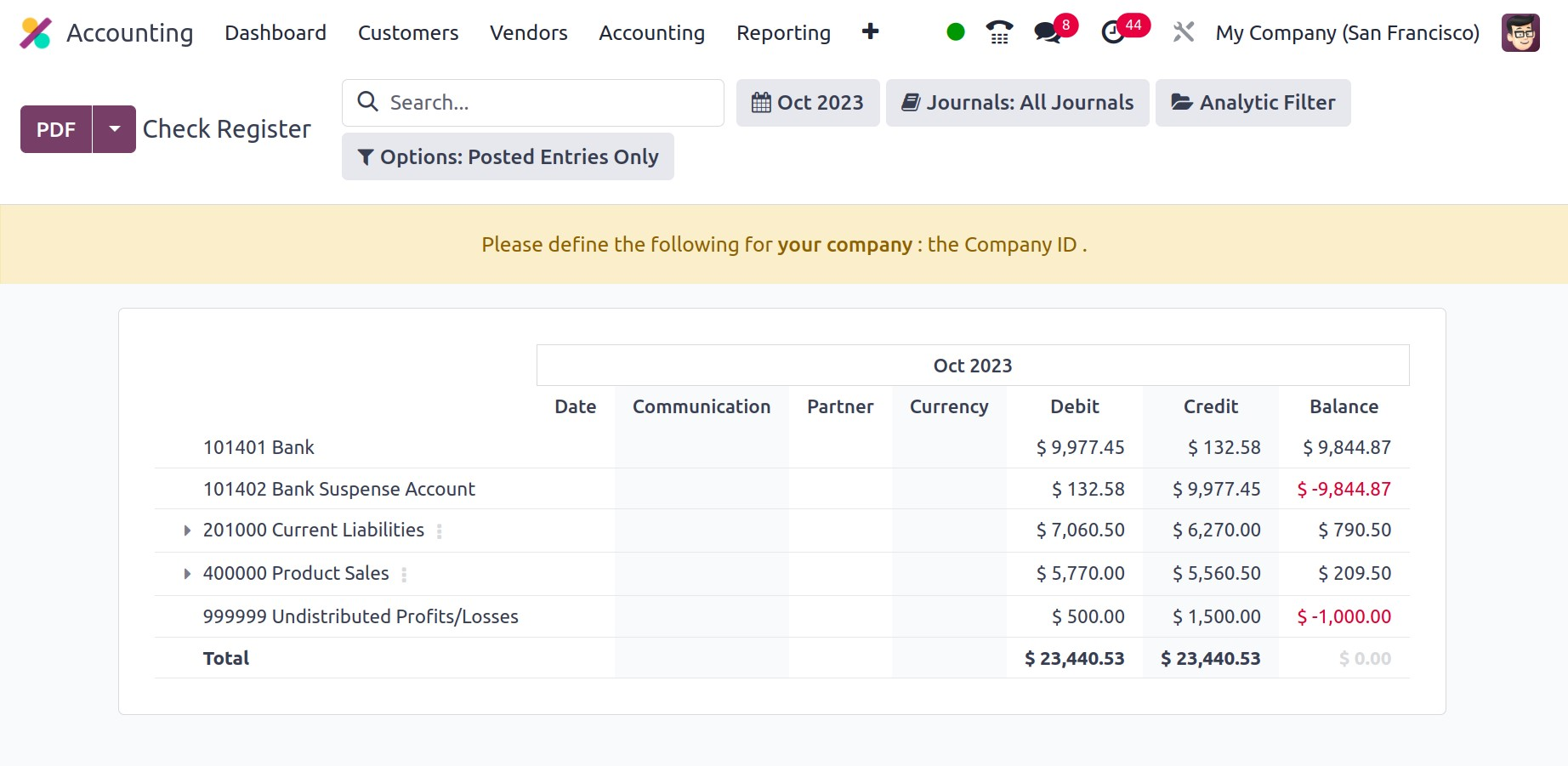Open Options: Posted Entries Only filter
Screen dimensions: 1568x766
pos(508,156)
